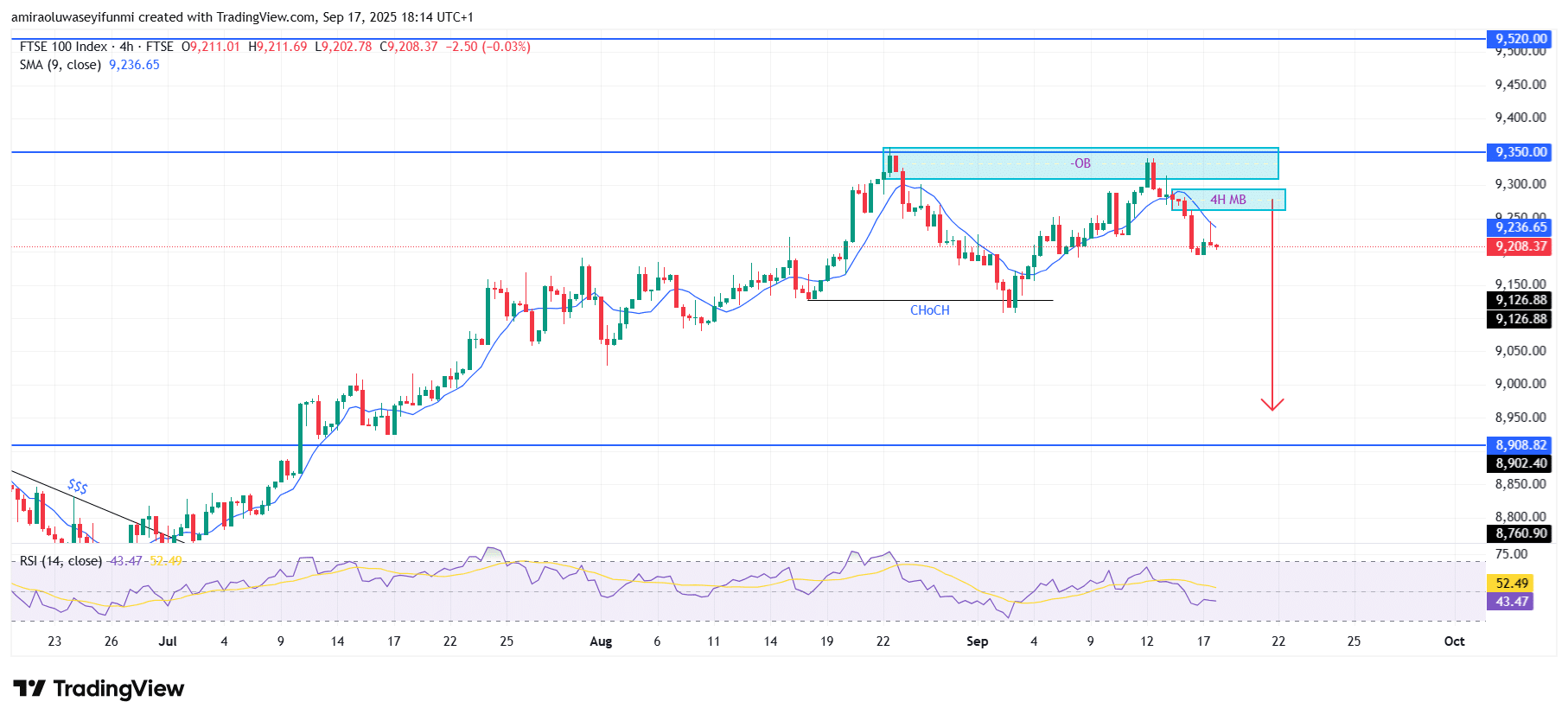Click the 9,300.00 price axis tick

1520,184
